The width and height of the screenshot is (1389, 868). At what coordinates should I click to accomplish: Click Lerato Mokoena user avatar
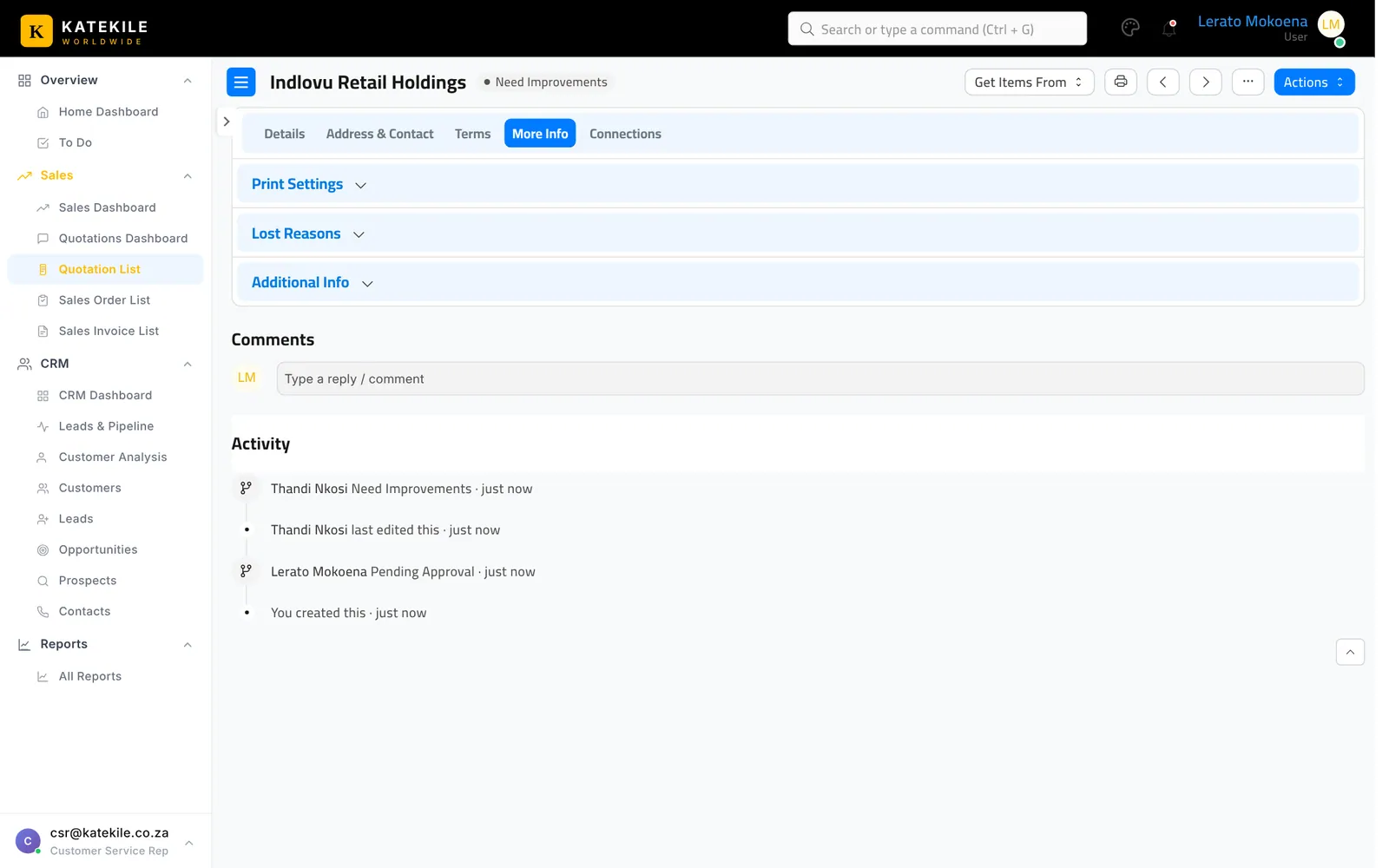[x=1331, y=25]
